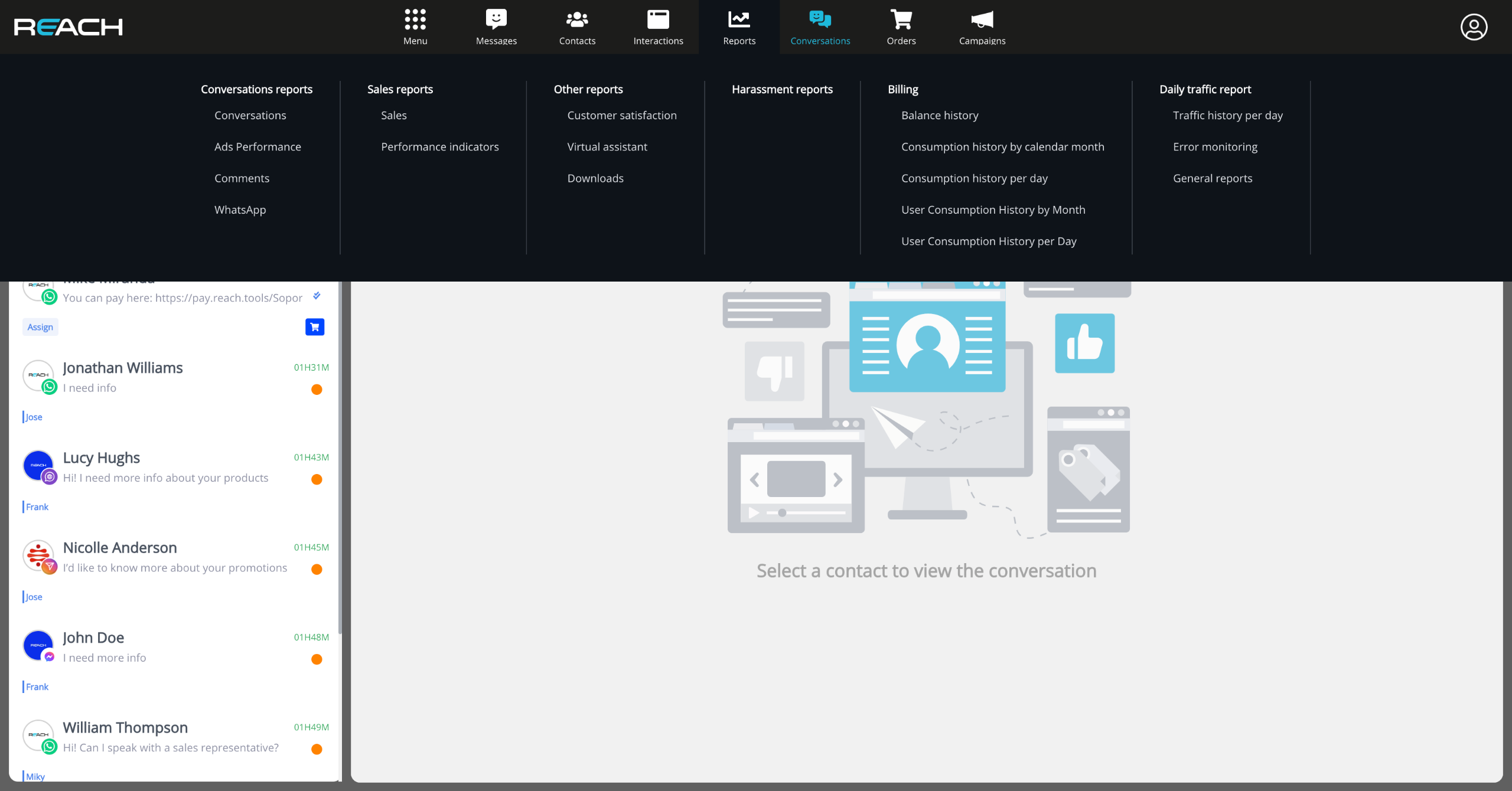Image resolution: width=1512 pixels, height=791 pixels.
Task: Click orange status dot for Lucy Hughs
Action: (317, 479)
